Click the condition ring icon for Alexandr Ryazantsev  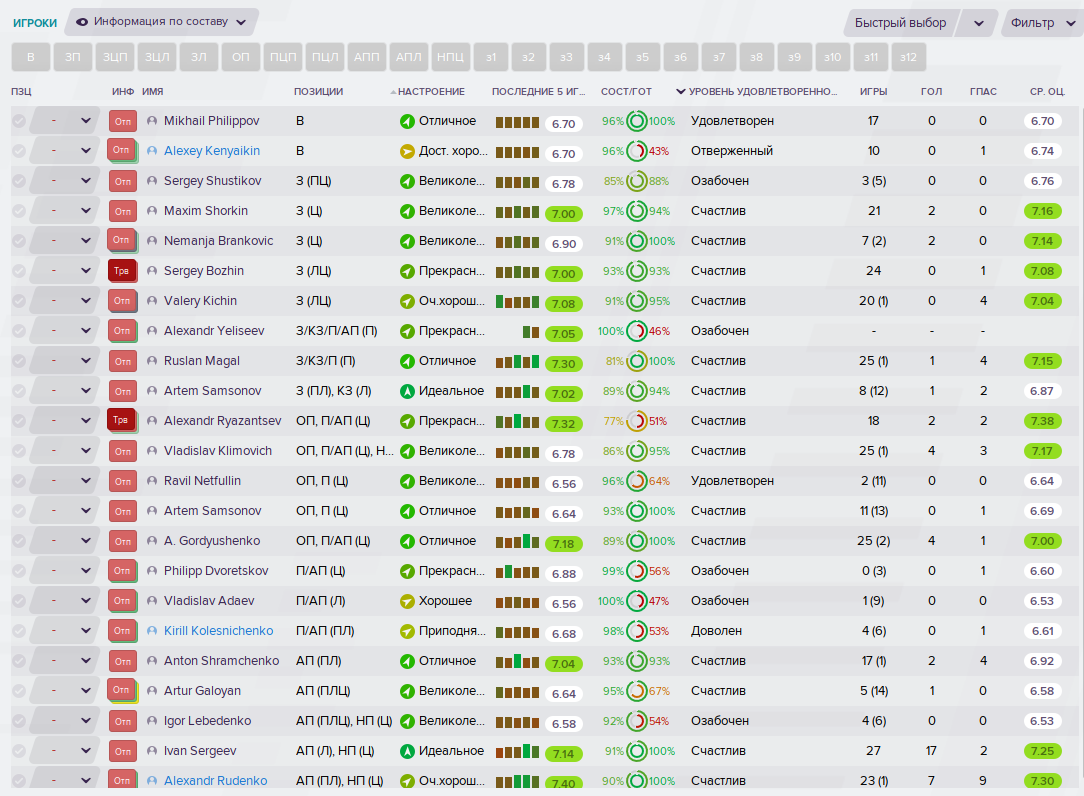[637, 421]
